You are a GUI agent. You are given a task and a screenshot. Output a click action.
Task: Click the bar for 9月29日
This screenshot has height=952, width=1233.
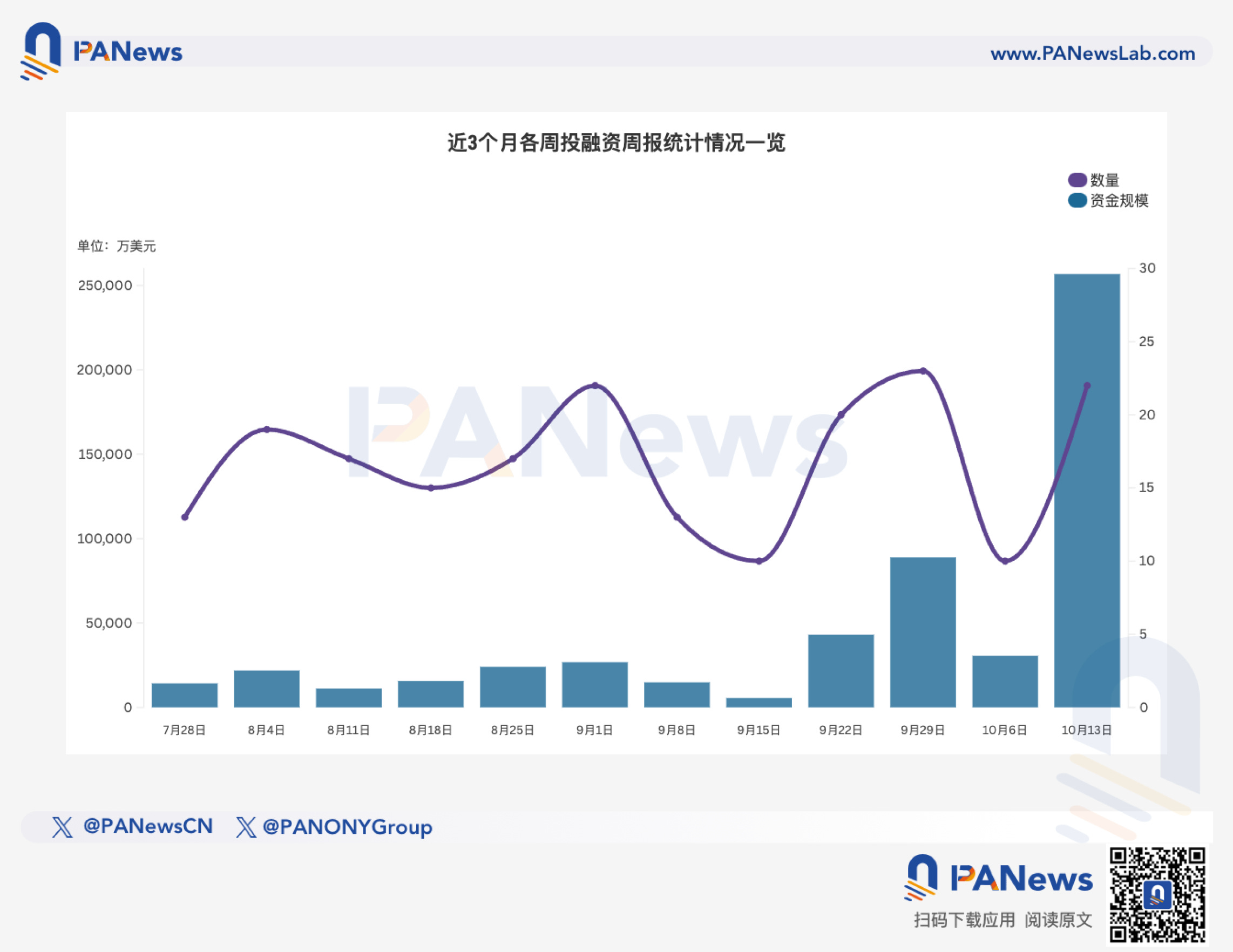pyautogui.click(x=923, y=632)
